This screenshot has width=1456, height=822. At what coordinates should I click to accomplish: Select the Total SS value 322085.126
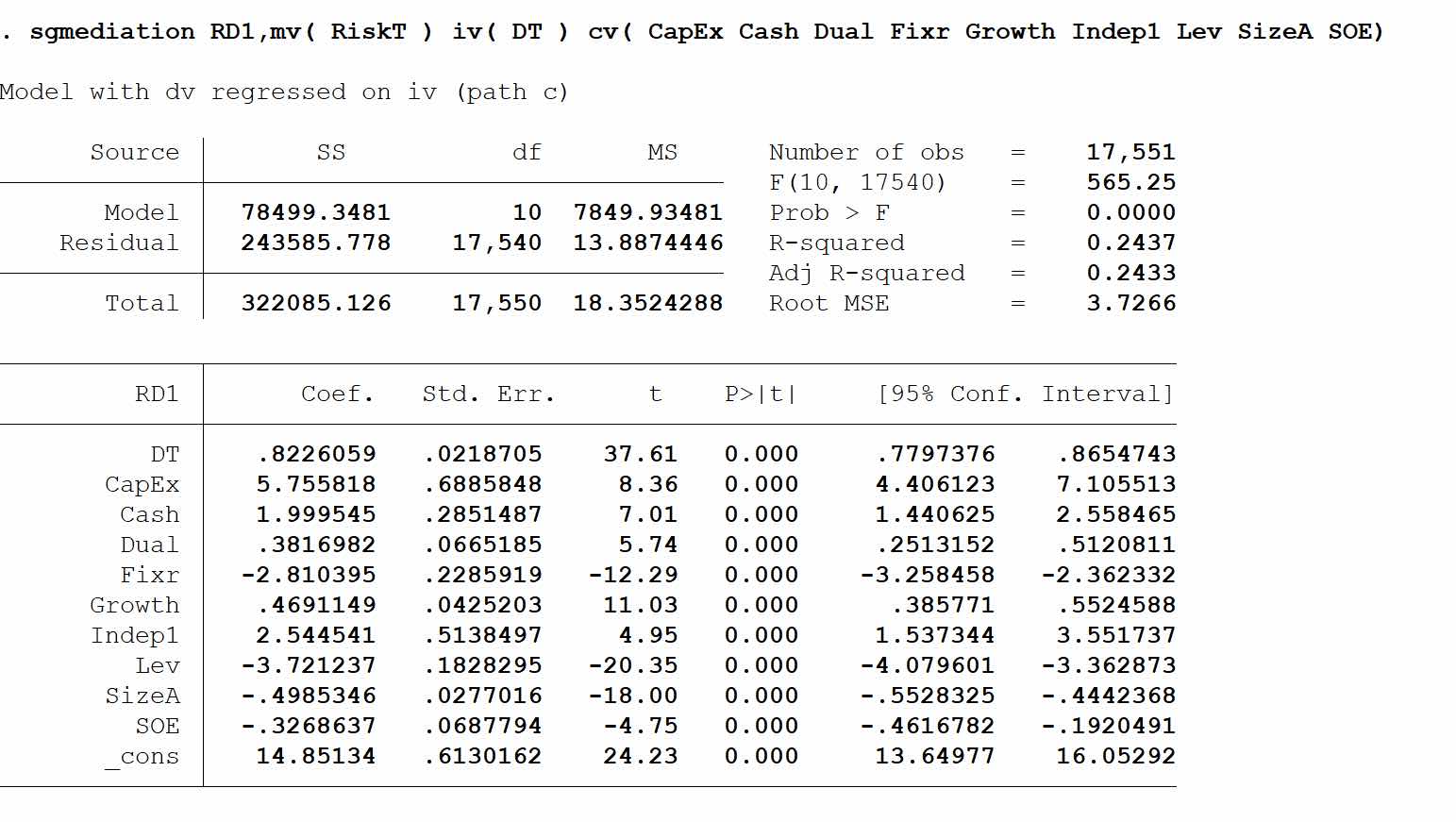[x=315, y=304]
